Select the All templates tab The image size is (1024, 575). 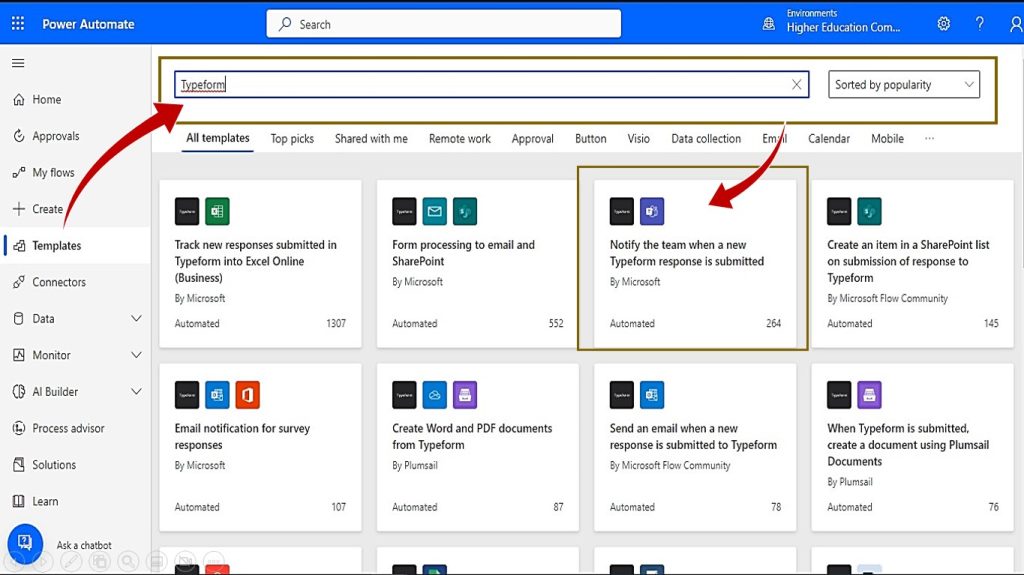(x=217, y=138)
